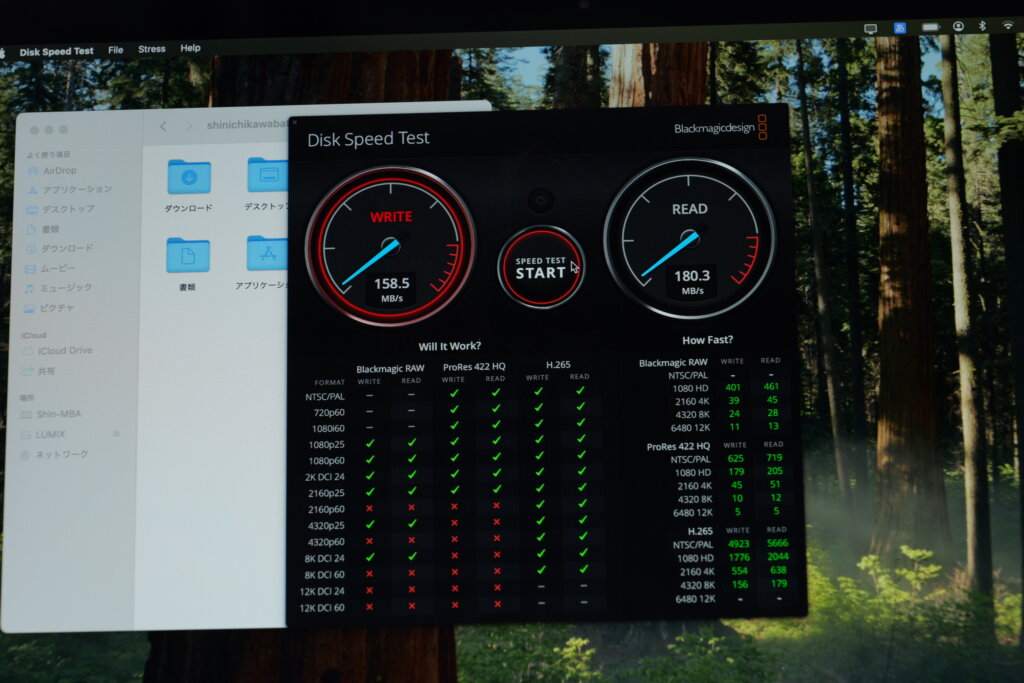Click the 1776 value in H.265

tap(739, 557)
